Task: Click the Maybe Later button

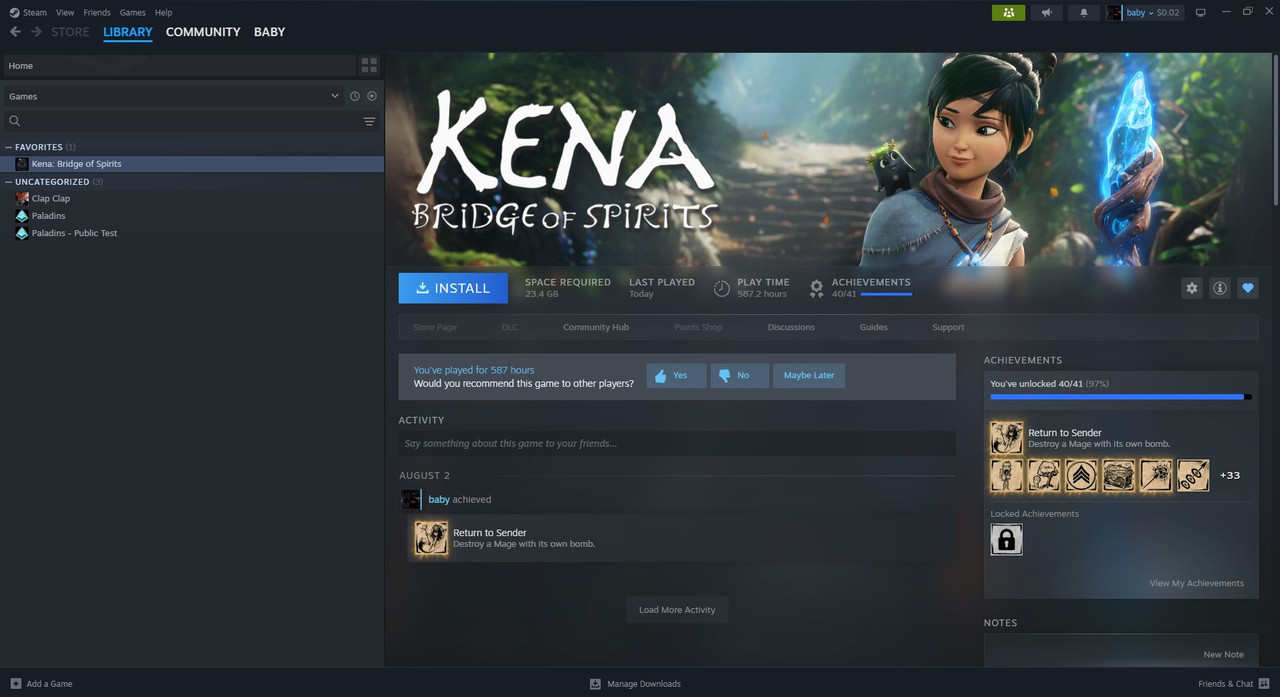Action: pyautogui.click(x=809, y=376)
